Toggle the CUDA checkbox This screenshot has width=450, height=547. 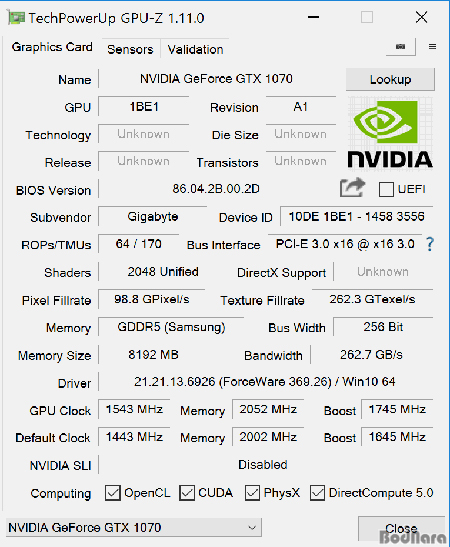click(x=187, y=493)
